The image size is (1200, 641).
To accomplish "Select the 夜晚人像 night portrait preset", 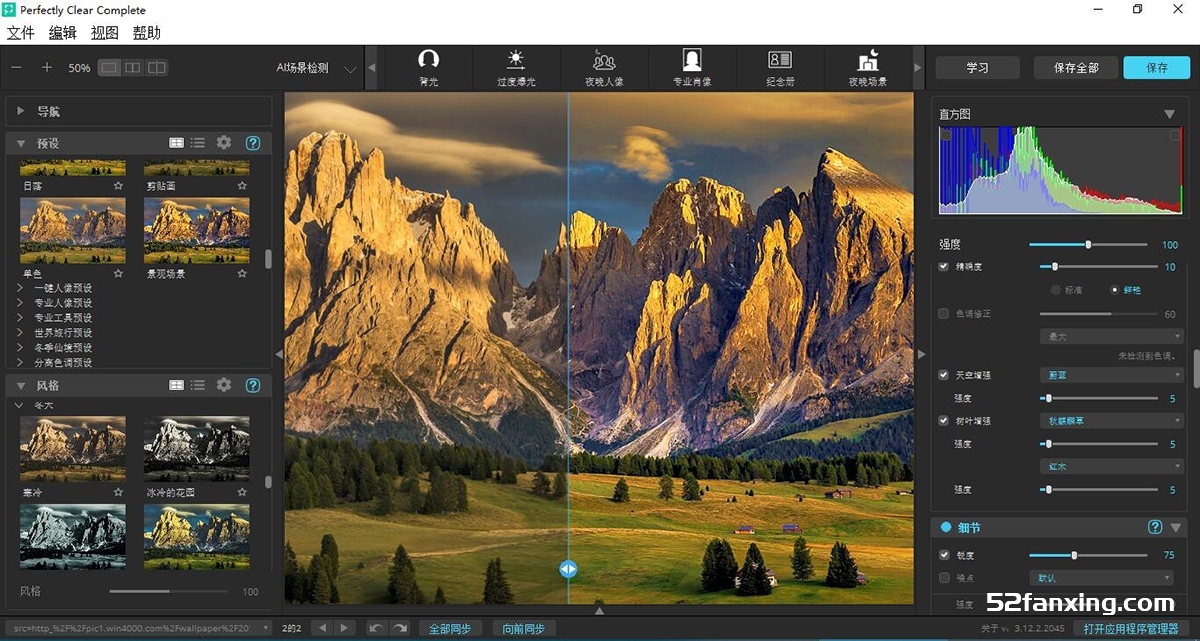I will [x=604, y=67].
